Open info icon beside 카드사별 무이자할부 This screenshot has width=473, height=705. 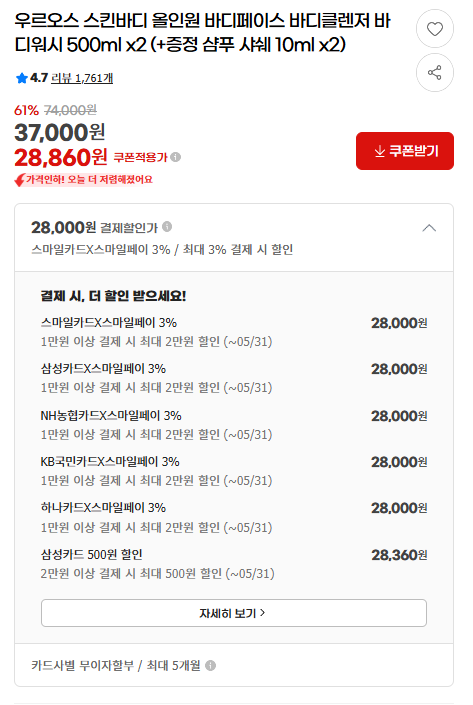pyautogui.click(x=210, y=665)
